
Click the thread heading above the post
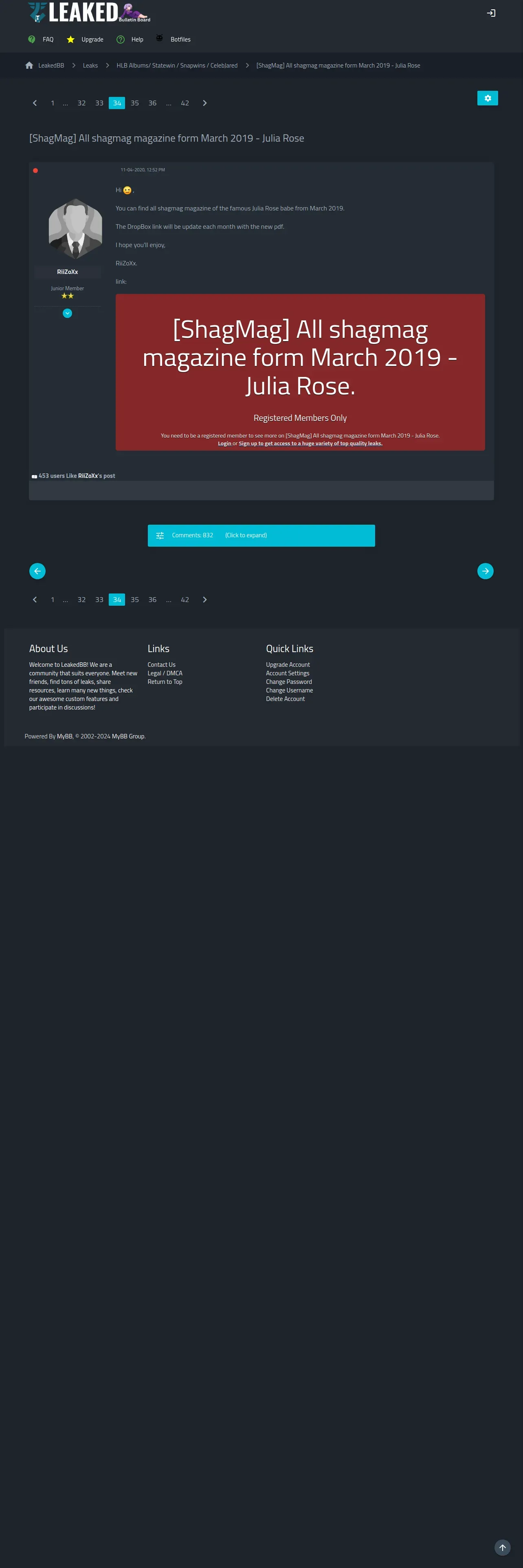tap(167, 138)
